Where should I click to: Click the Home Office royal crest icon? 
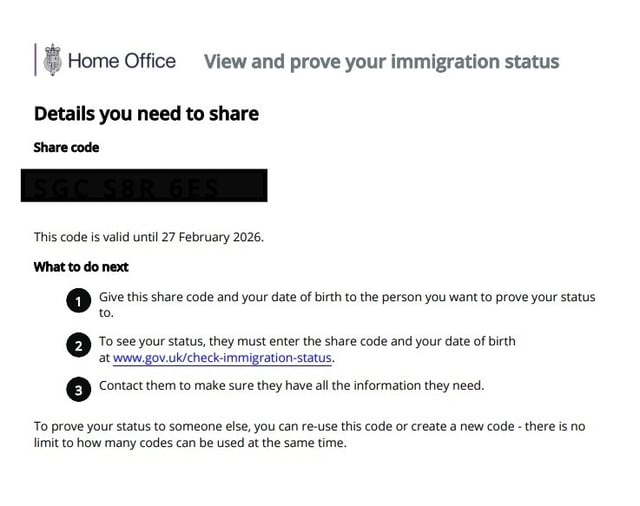[x=52, y=60]
